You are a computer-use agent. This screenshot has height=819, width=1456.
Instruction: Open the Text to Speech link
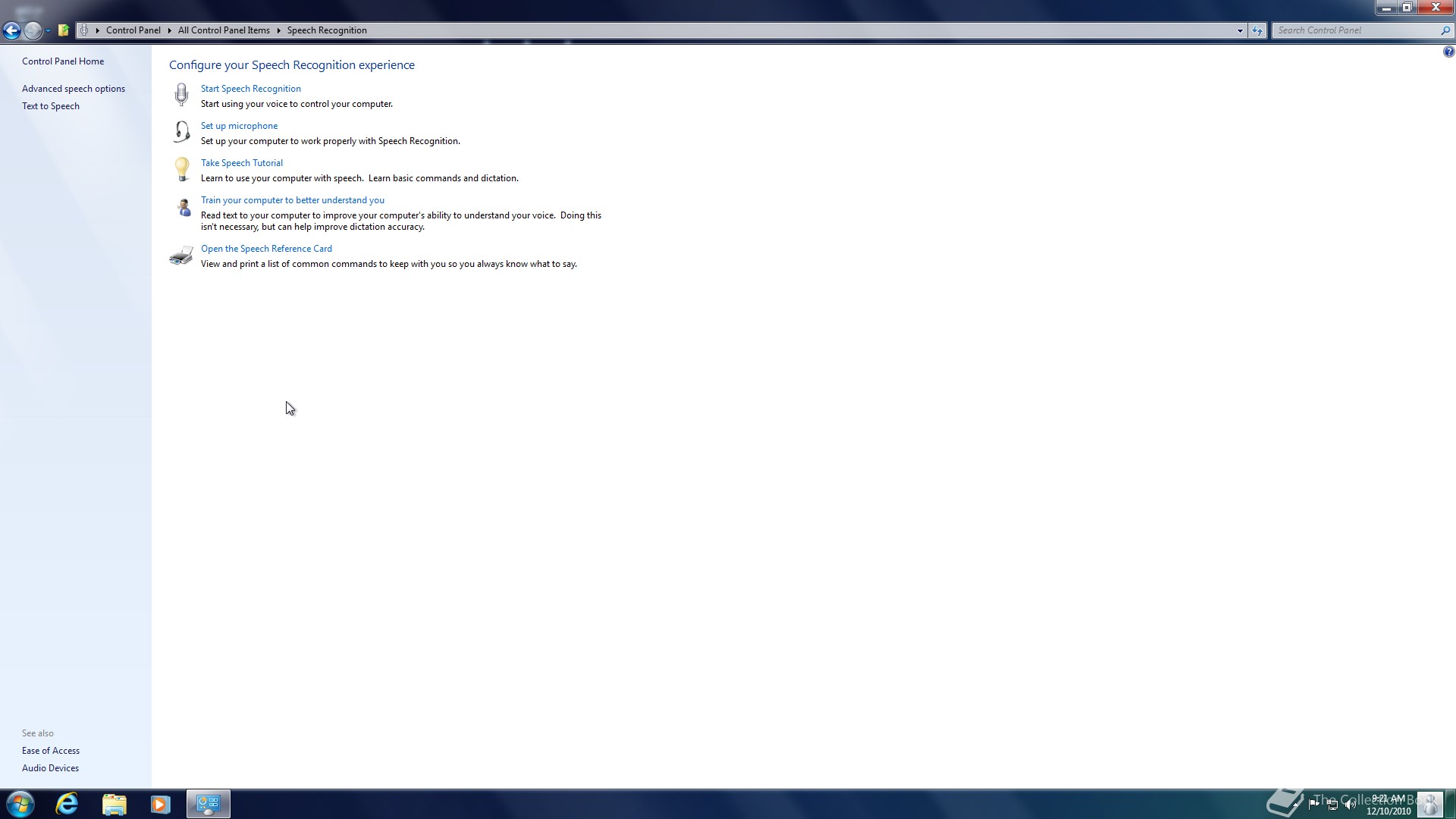[51, 106]
